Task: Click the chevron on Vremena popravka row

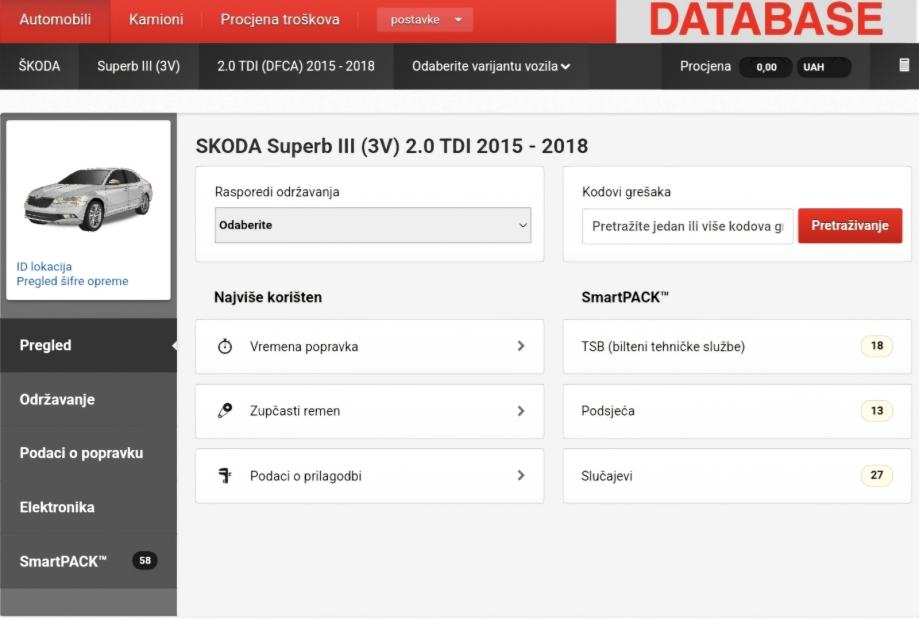Action: 520,346
